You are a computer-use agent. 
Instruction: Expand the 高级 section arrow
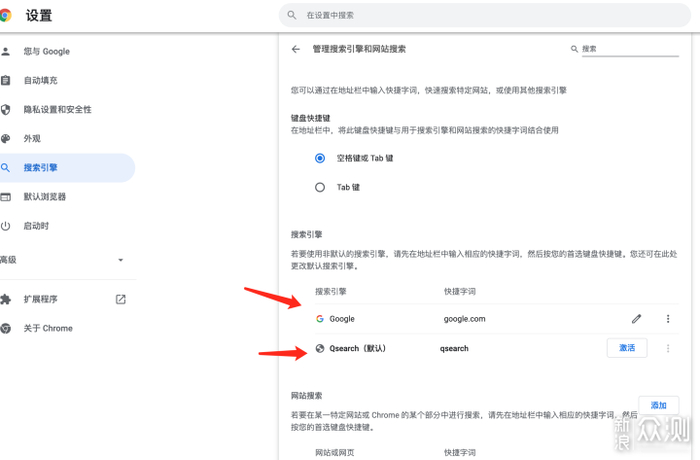click(121, 260)
